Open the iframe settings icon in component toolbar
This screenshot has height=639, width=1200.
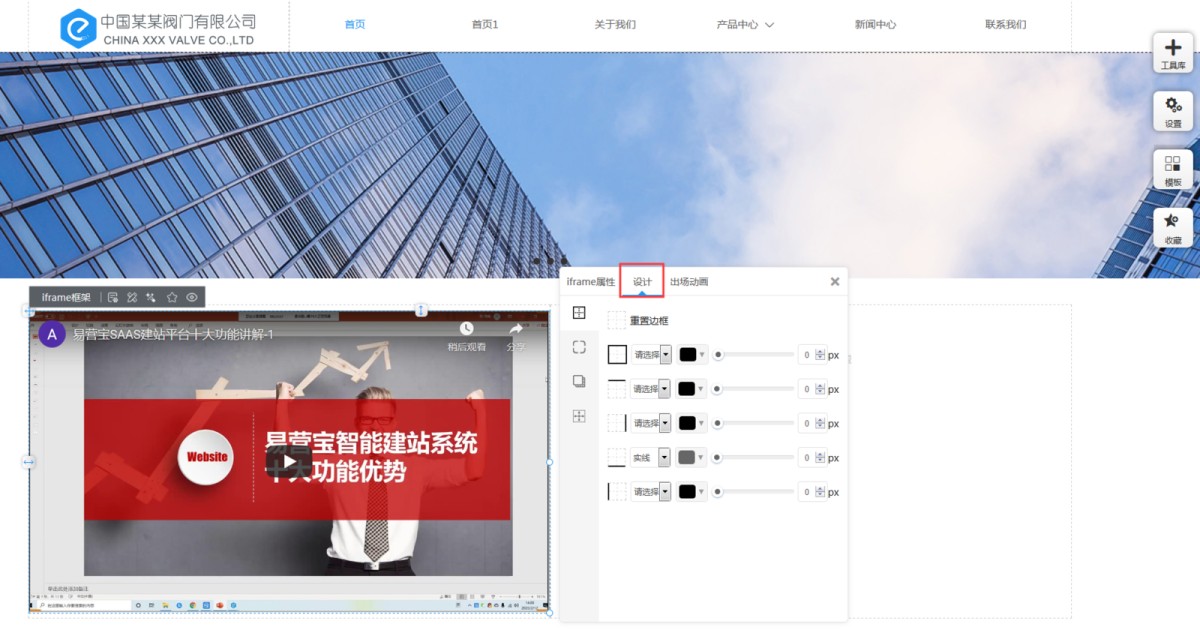coord(113,297)
